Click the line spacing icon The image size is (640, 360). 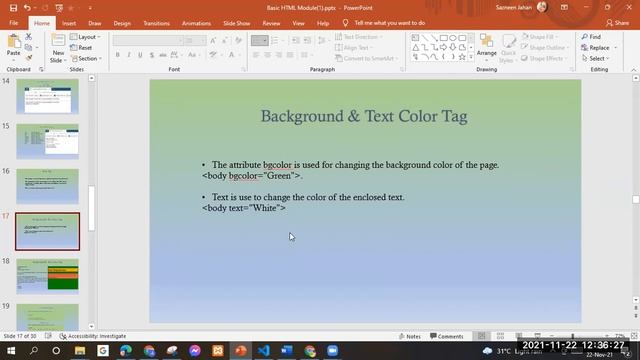coord(322,40)
